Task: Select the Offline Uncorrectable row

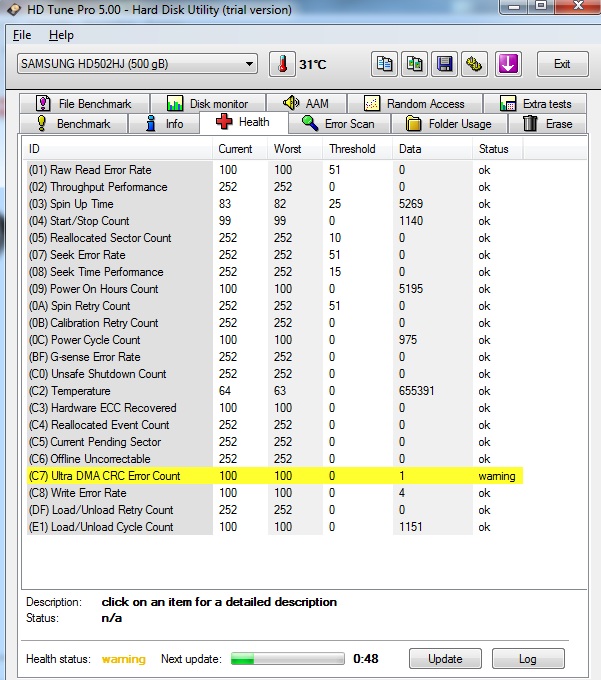Action: [x=275, y=459]
